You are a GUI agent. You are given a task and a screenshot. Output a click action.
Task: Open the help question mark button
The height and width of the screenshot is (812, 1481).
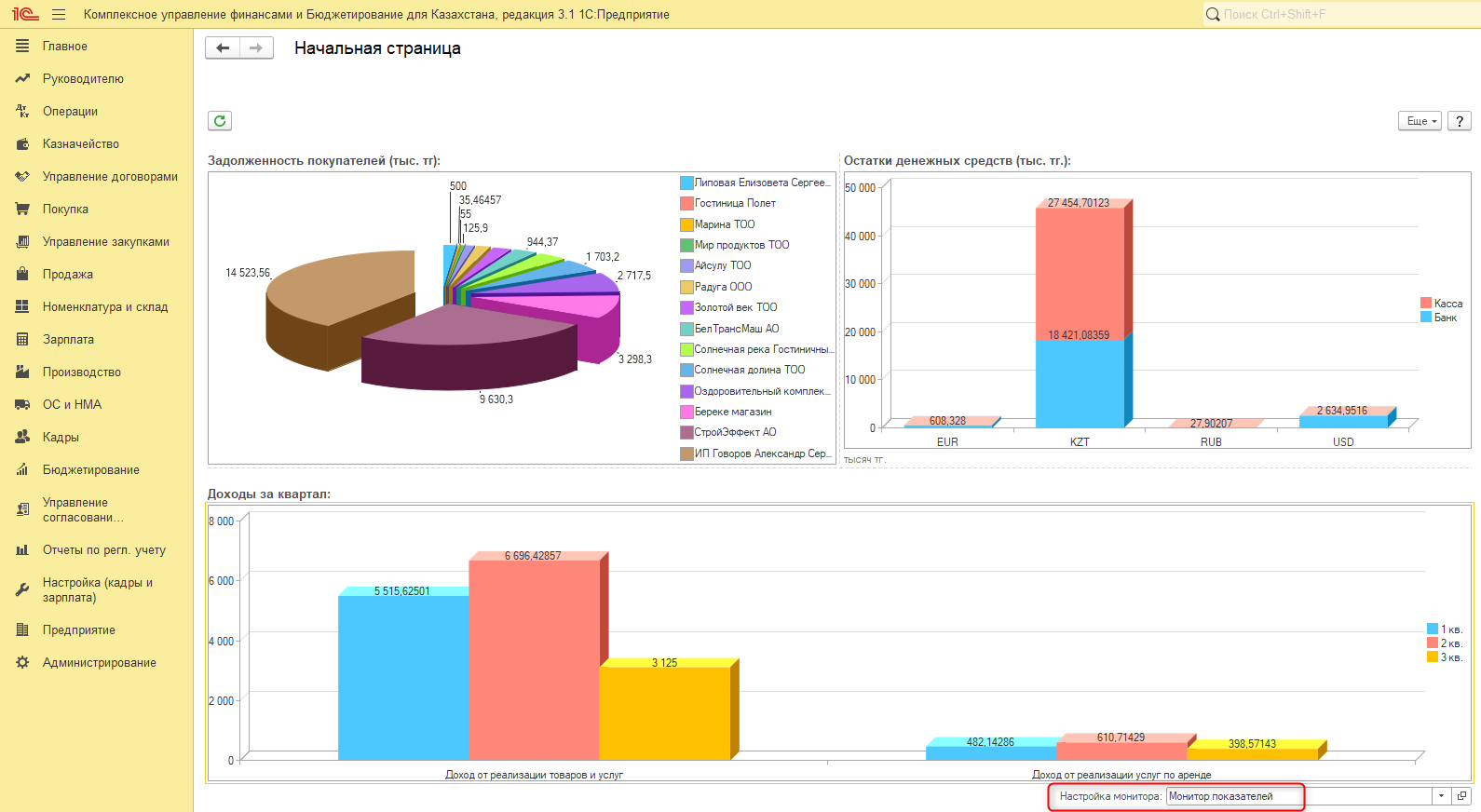[x=1460, y=121]
